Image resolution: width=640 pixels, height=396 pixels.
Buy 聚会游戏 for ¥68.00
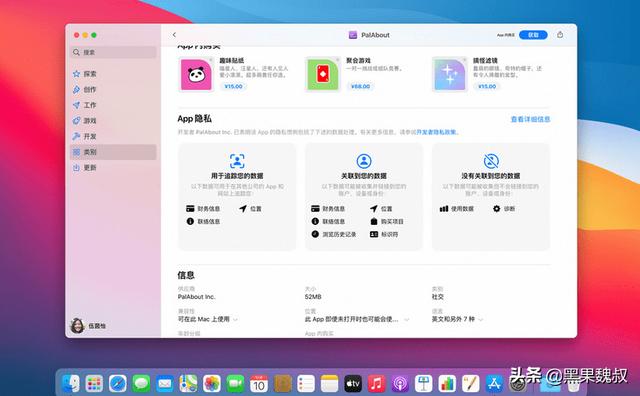pos(360,87)
